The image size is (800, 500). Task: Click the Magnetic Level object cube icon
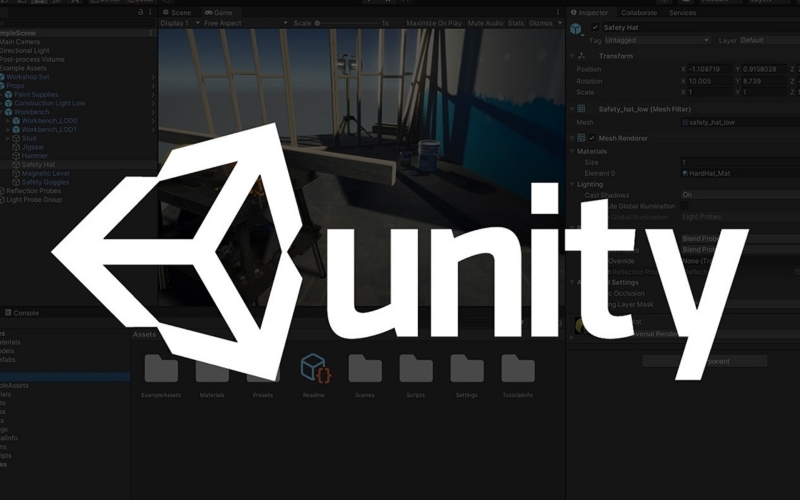[x=16, y=173]
